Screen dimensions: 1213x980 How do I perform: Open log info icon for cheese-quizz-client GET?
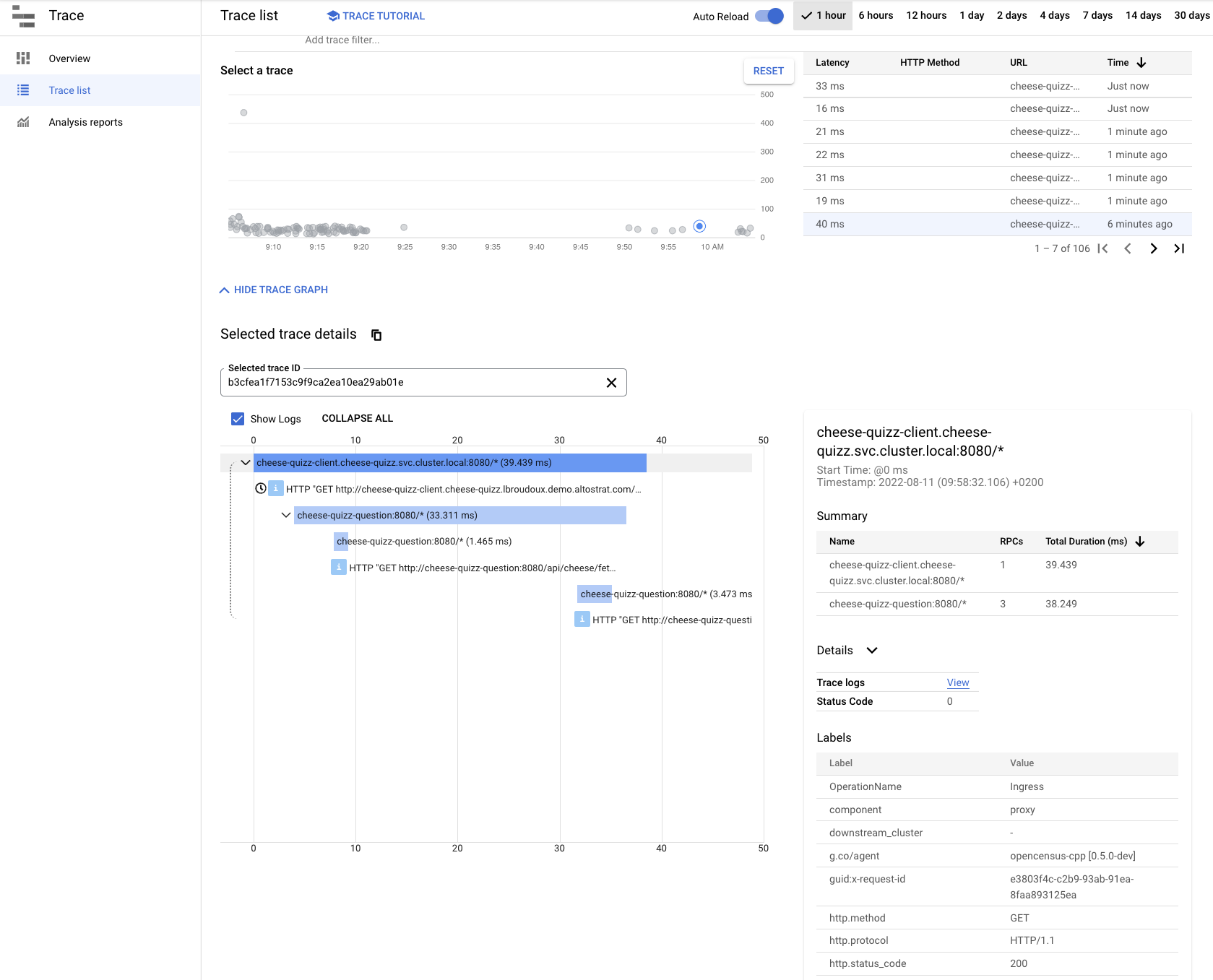[x=275, y=489]
